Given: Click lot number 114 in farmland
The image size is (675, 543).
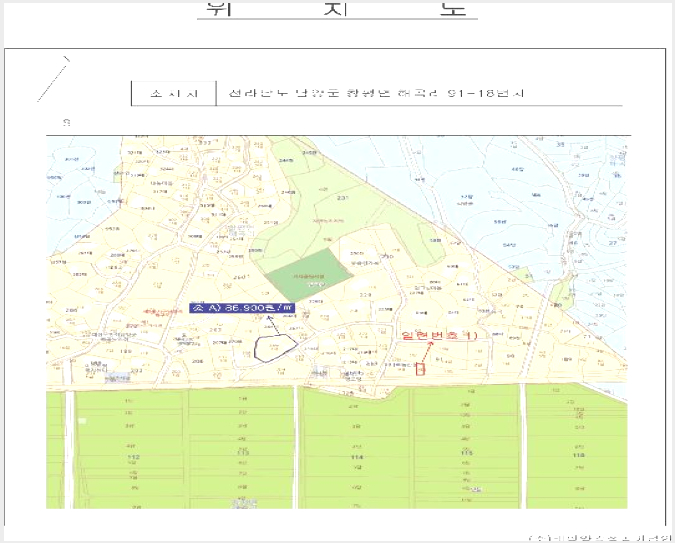Looking at the screenshot, I should (x=356, y=457).
